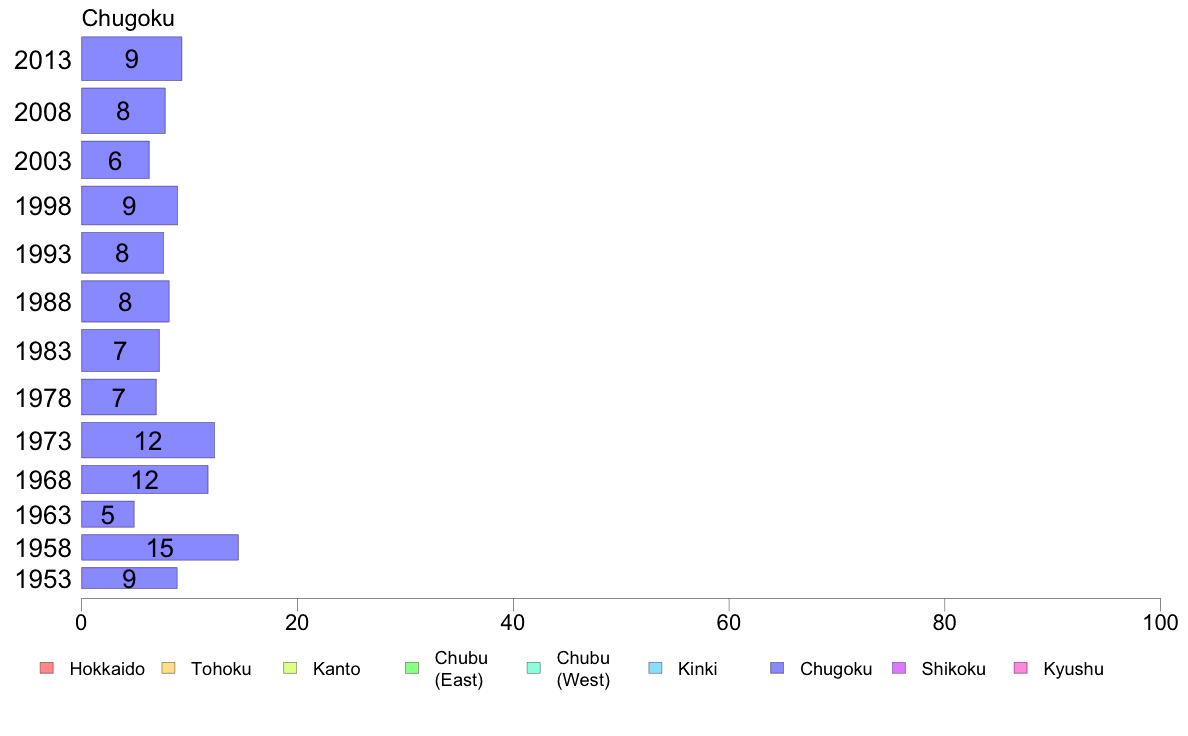This screenshot has height=736, width=1188.
Task: Click the 100 tick on the x-axis
Action: click(x=1160, y=623)
